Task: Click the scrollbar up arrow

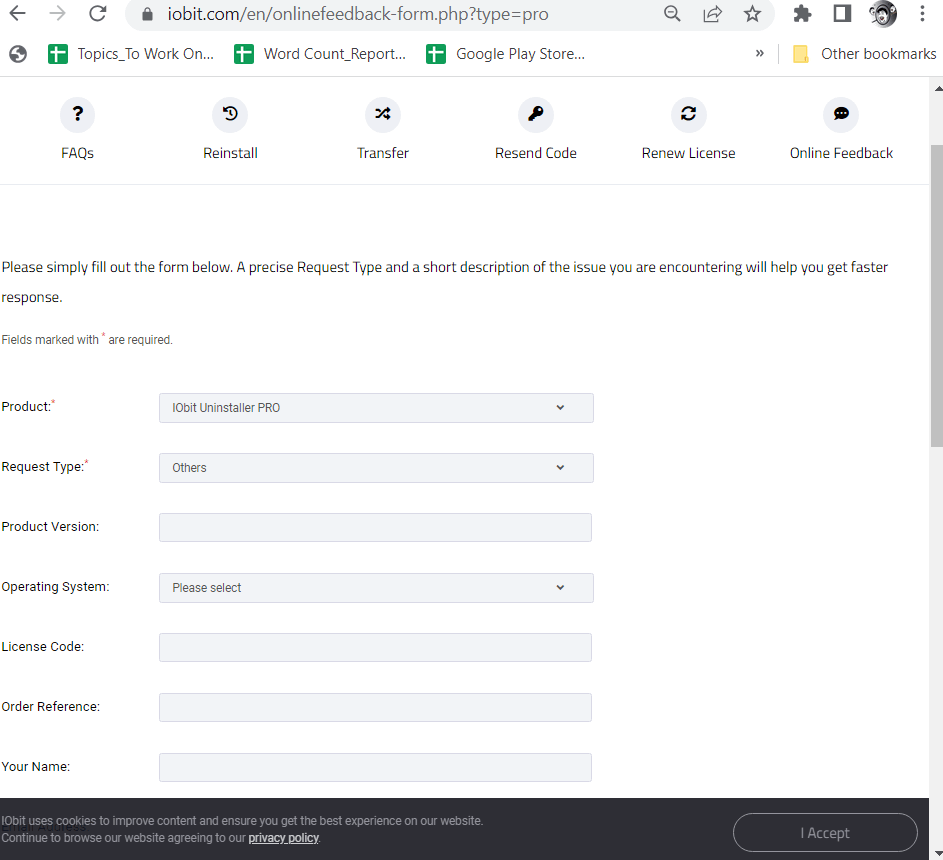Action: pyautogui.click(x=938, y=88)
